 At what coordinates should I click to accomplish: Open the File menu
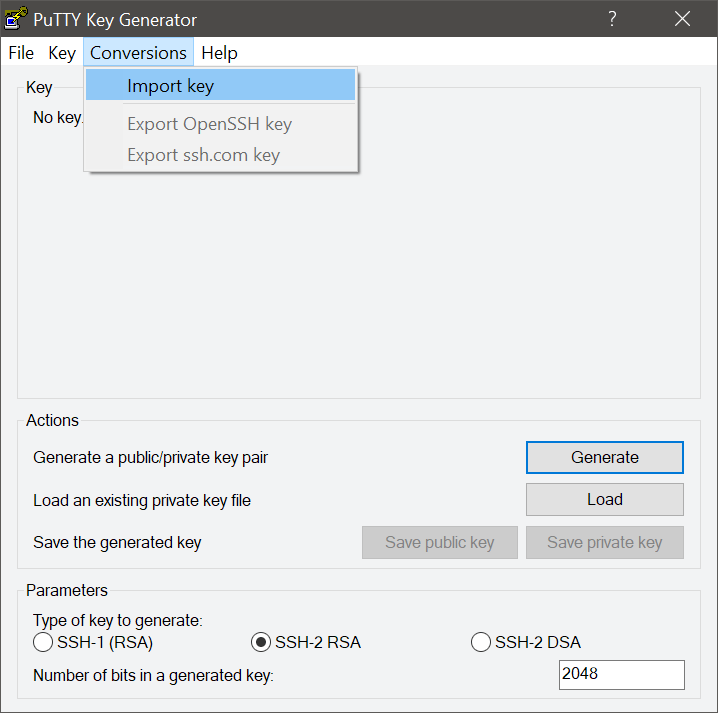coord(21,53)
